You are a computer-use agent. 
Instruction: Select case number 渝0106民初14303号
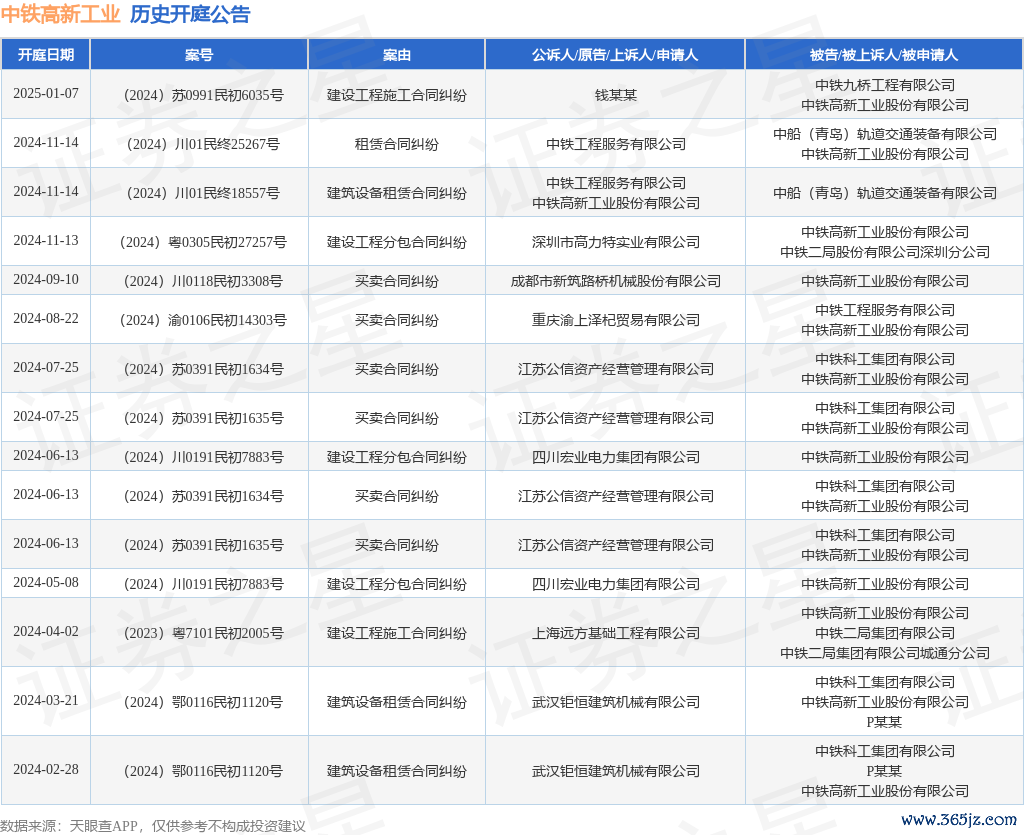203,321
